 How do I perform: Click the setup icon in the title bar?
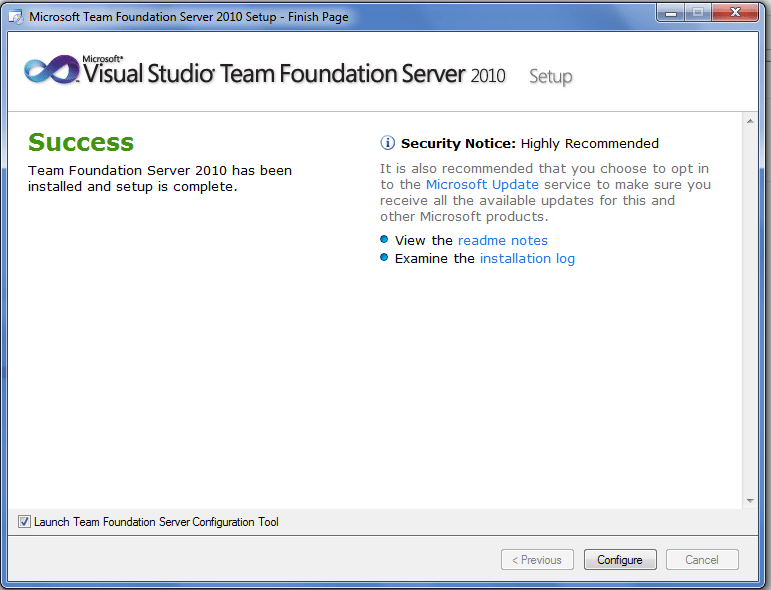point(16,17)
